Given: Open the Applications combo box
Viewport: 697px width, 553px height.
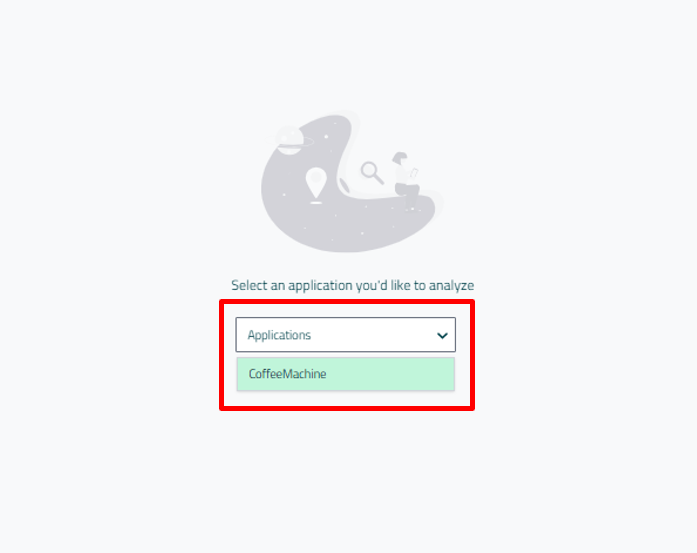Looking at the screenshot, I should click(346, 335).
